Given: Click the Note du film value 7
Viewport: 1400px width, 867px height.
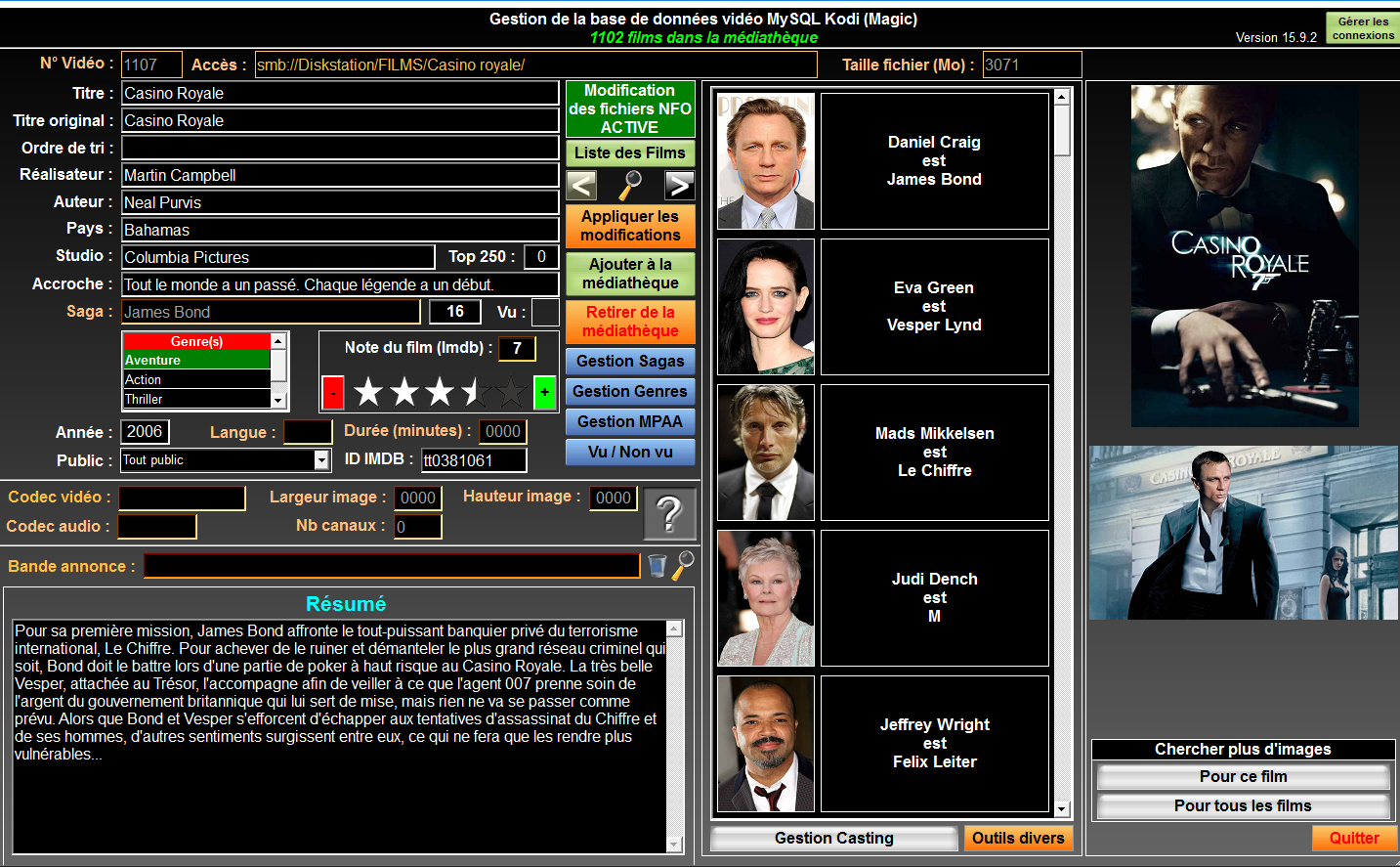Looking at the screenshot, I should point(517,348).
